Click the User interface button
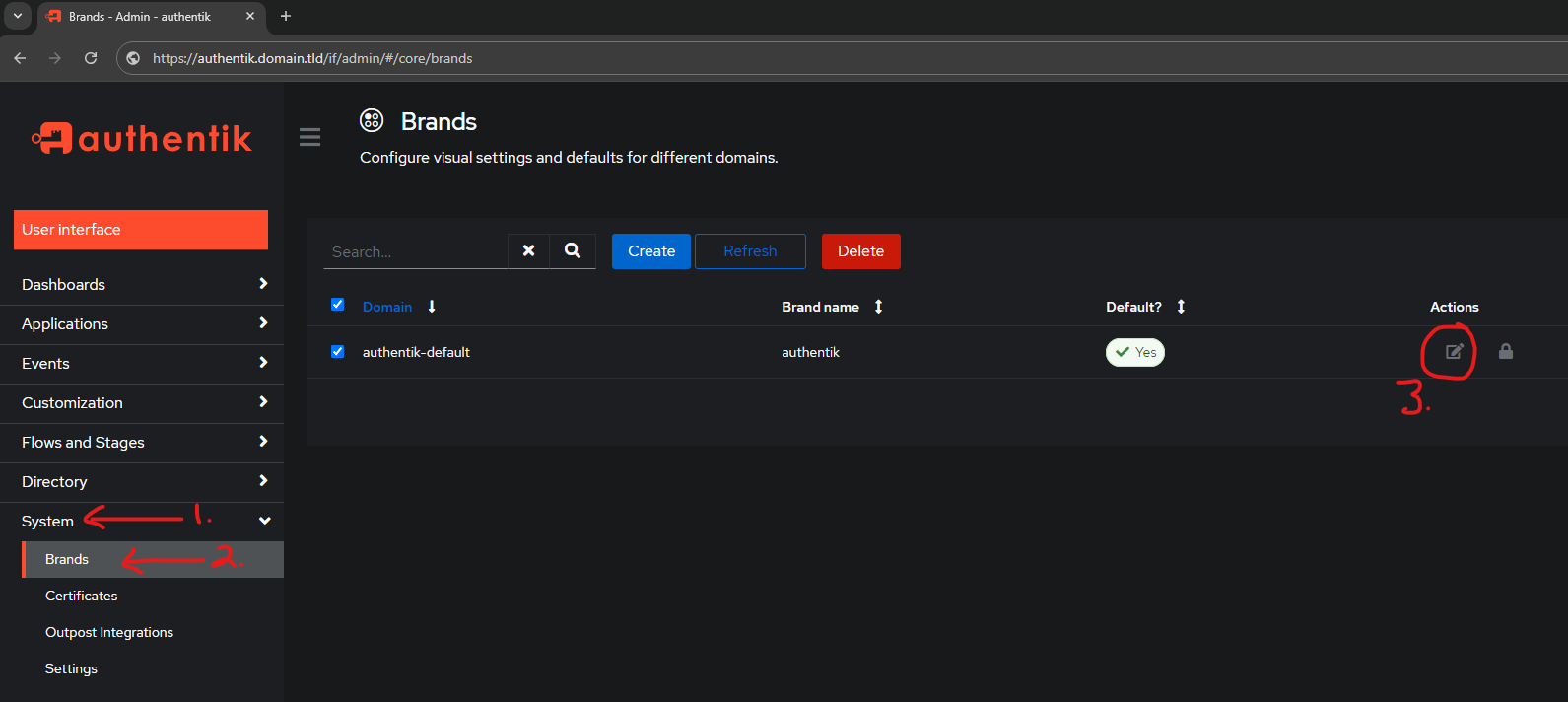 tap(141, 230)
